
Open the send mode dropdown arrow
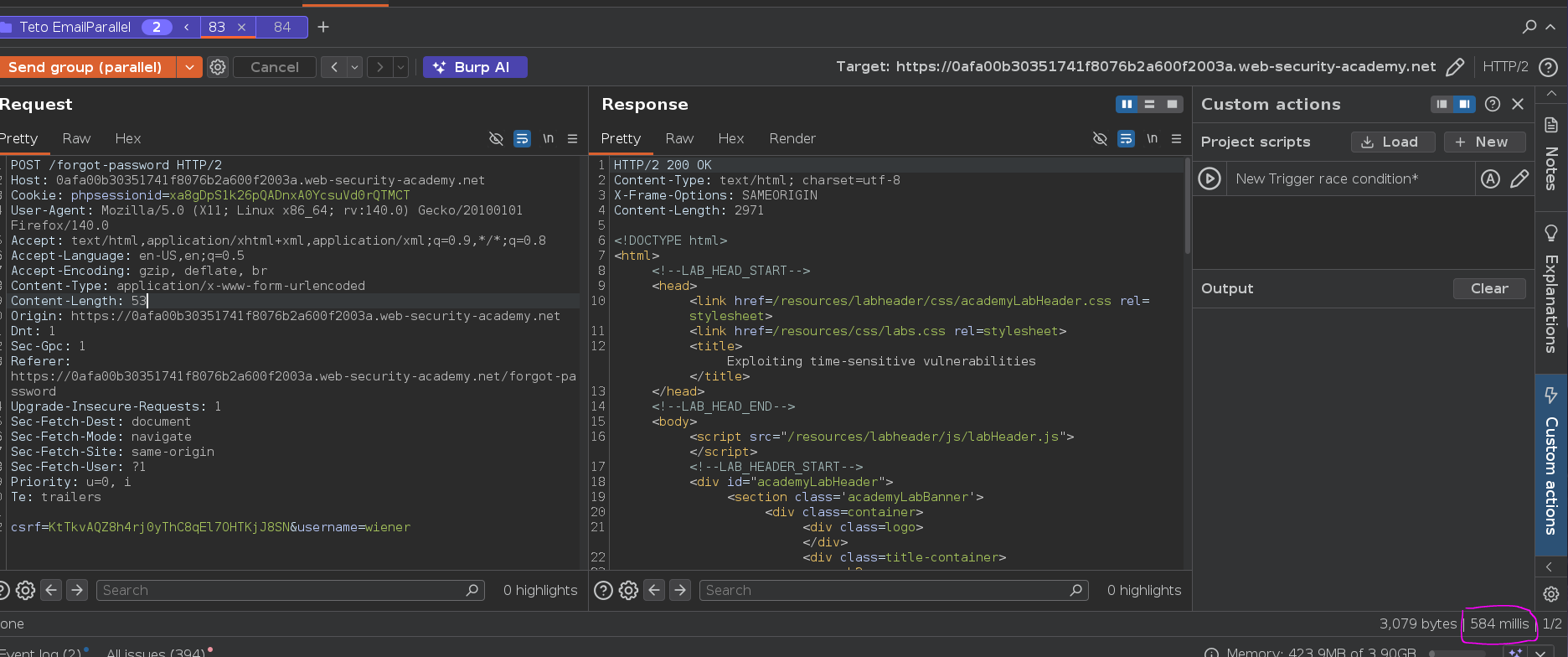click(x=190, y=67)
